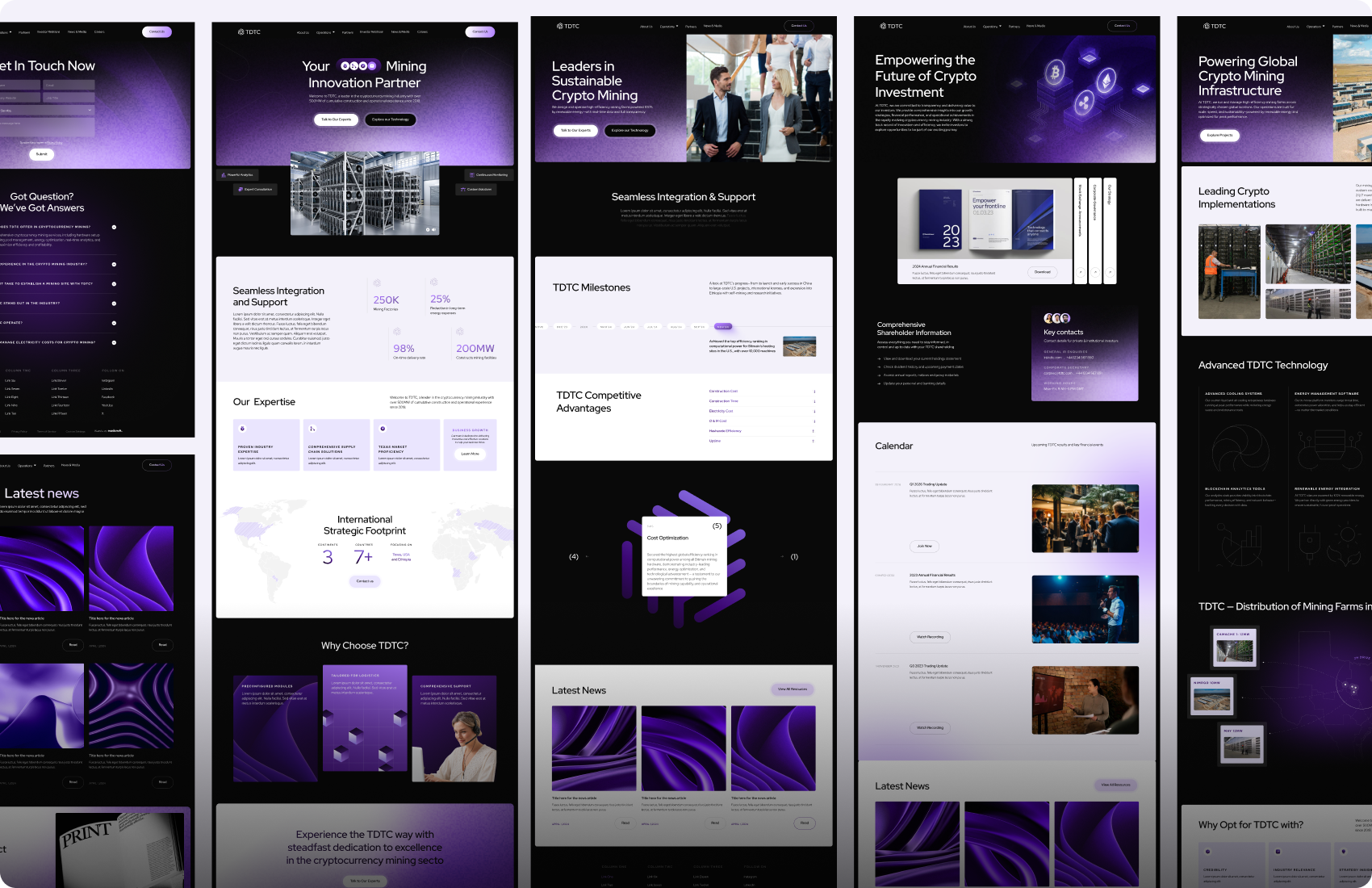Image resolution: width=1372 pixels, height=888 pixels.
Task: Click the avatar group above Key contacts
Action: tap(1057, 318)
